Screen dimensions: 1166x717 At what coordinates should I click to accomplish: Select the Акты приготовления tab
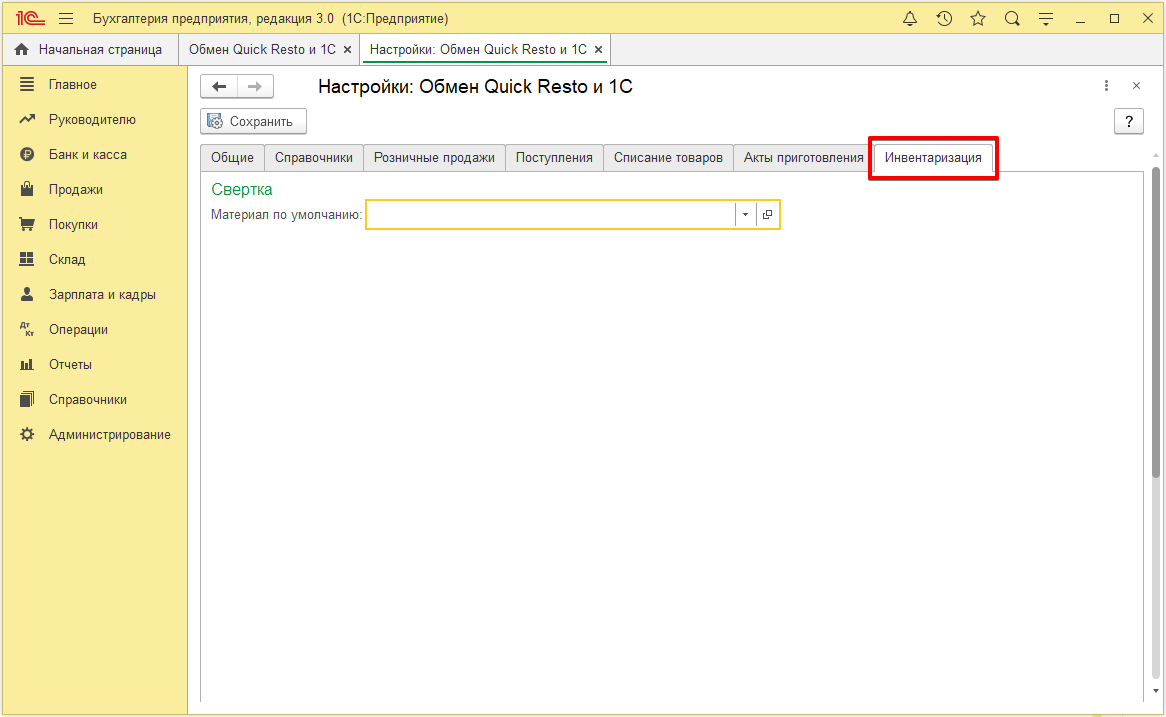tap(803, 158)
